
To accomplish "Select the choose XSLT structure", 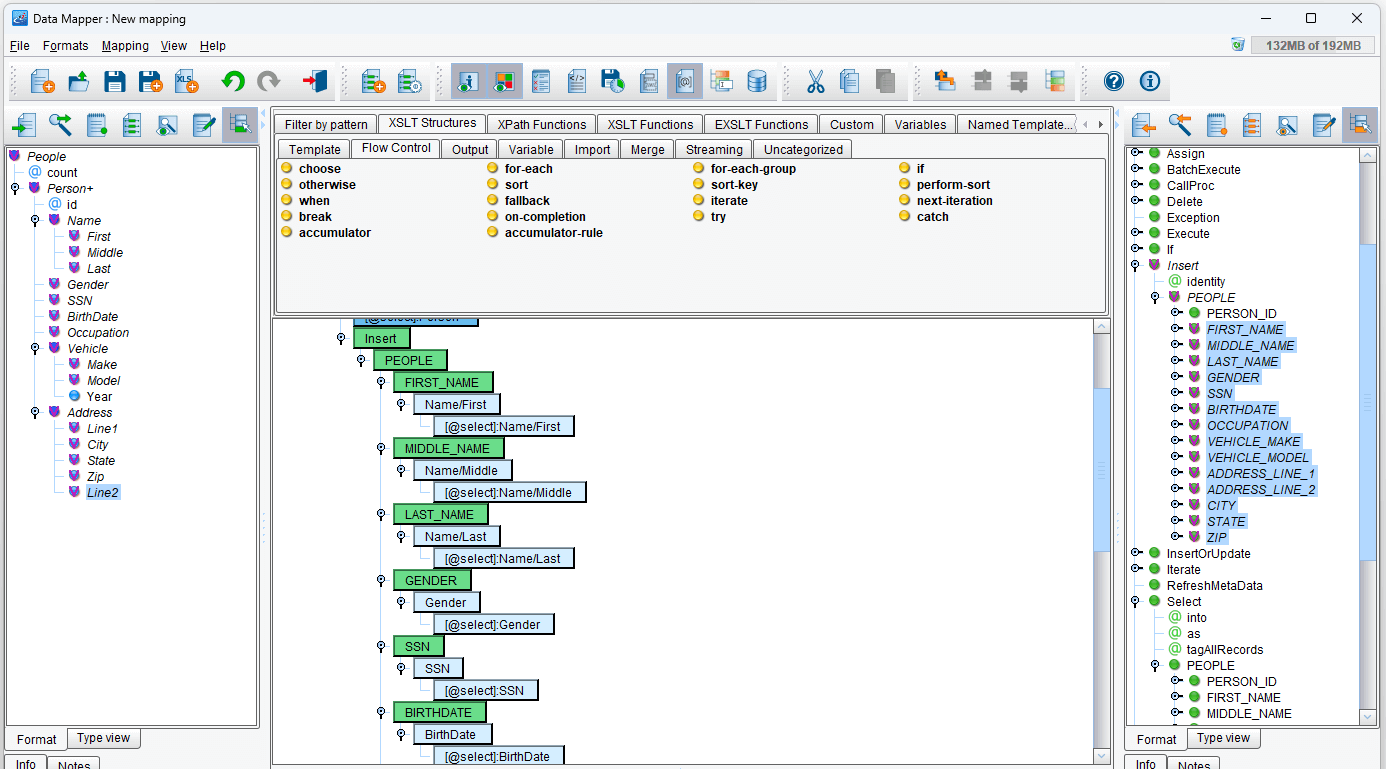I will (x=320, y=169).
